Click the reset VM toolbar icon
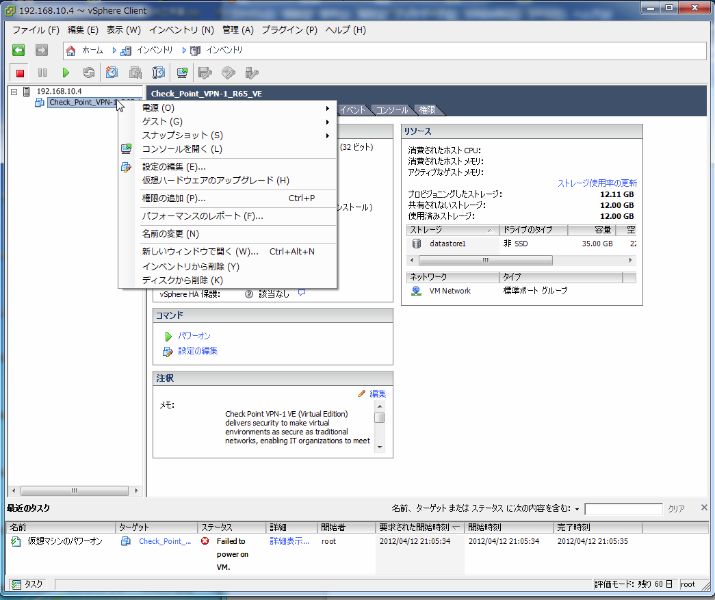Image resolution: width=715 pixels, height=600 pixels. [x=88, y=73]
